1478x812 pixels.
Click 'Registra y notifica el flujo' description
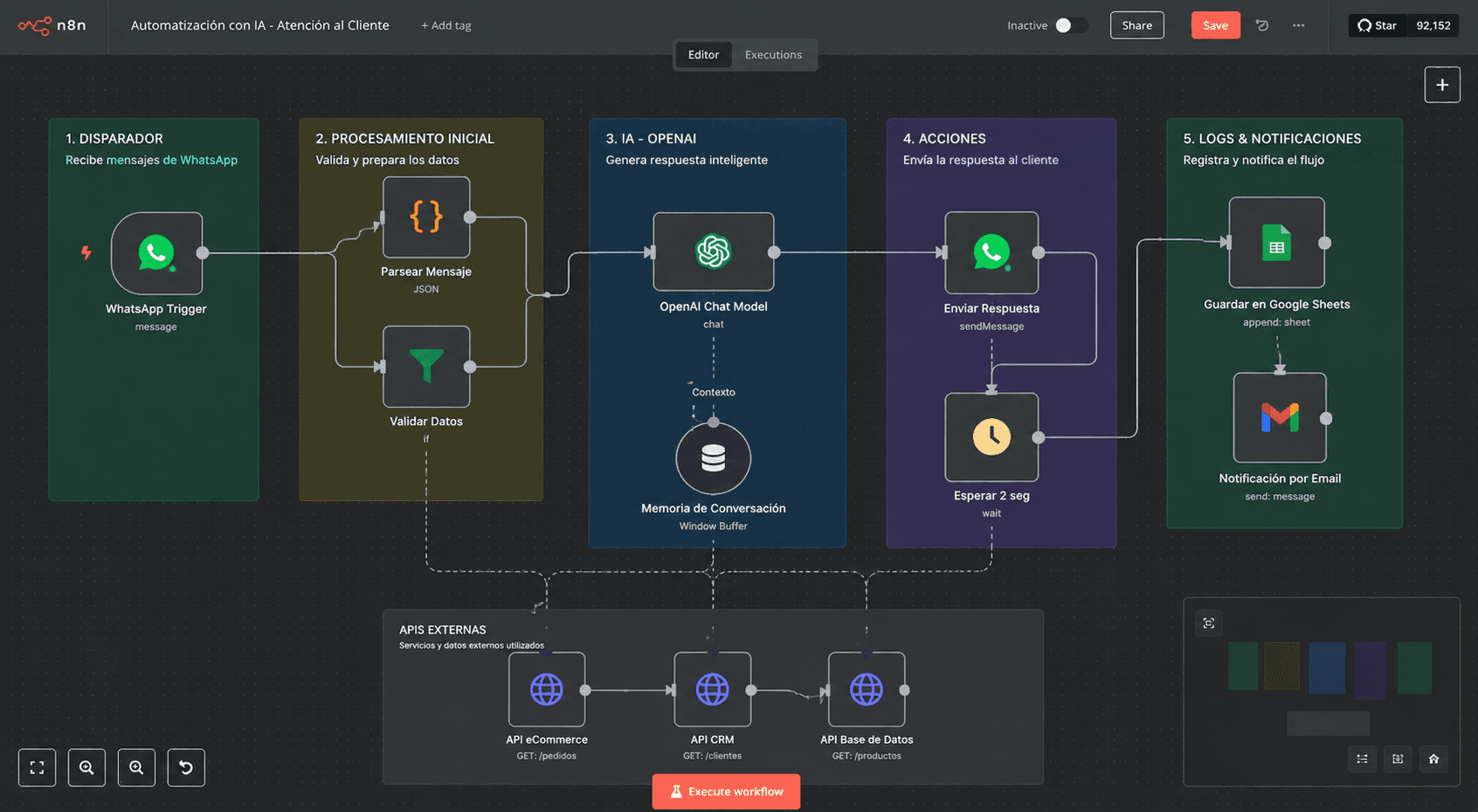pyautogui.click(x=1254, y=160)
